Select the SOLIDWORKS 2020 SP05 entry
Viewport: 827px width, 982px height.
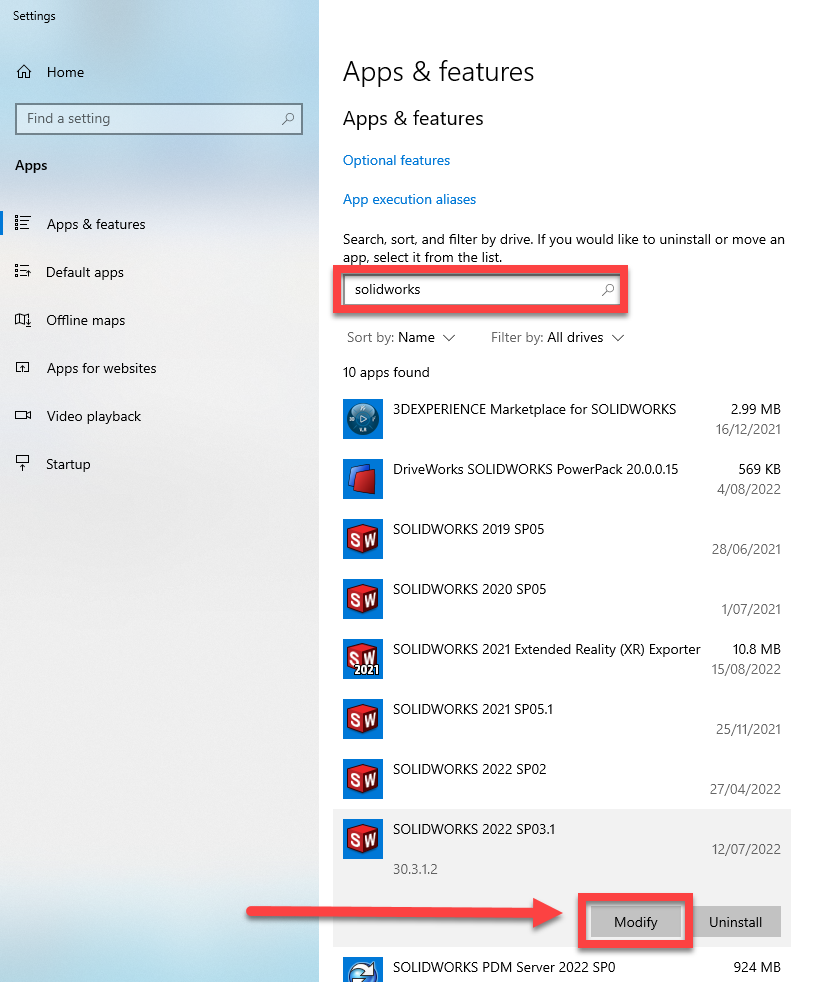[x=562, y=599]
